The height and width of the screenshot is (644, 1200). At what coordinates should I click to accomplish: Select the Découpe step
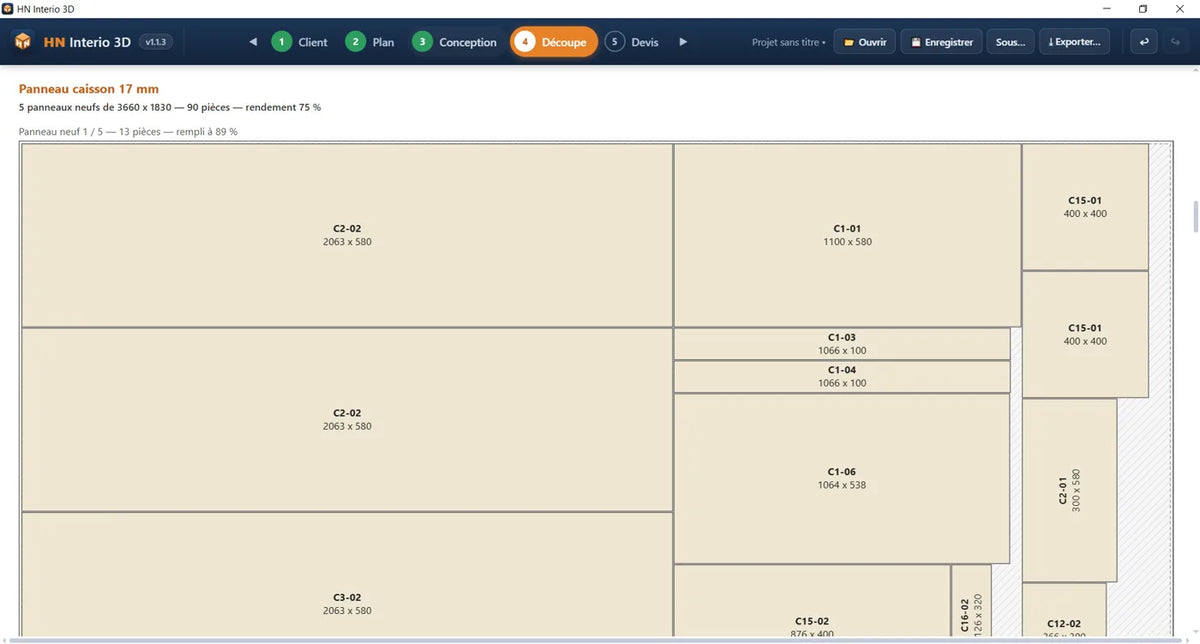[x=554, y=42]
